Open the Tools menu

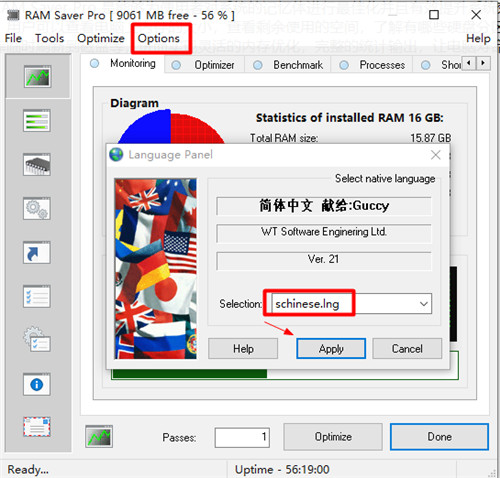point(50,38)
